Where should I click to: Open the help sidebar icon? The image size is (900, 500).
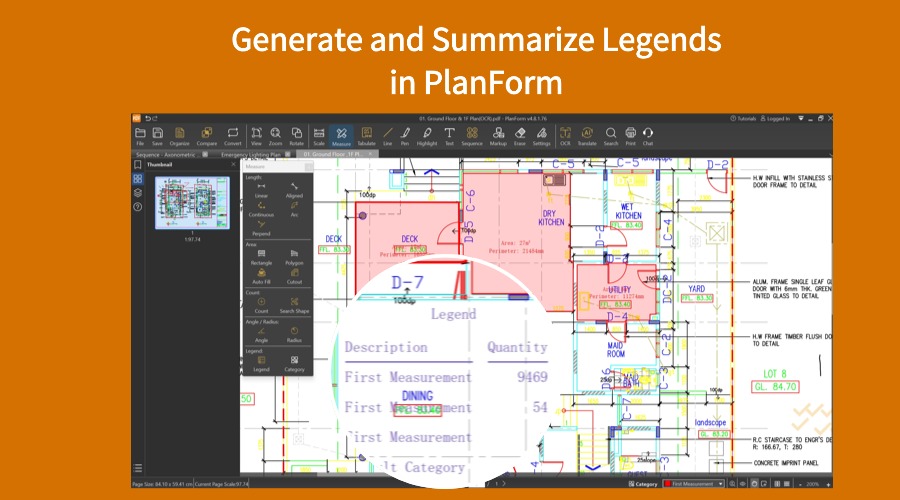tap(138, 207)
